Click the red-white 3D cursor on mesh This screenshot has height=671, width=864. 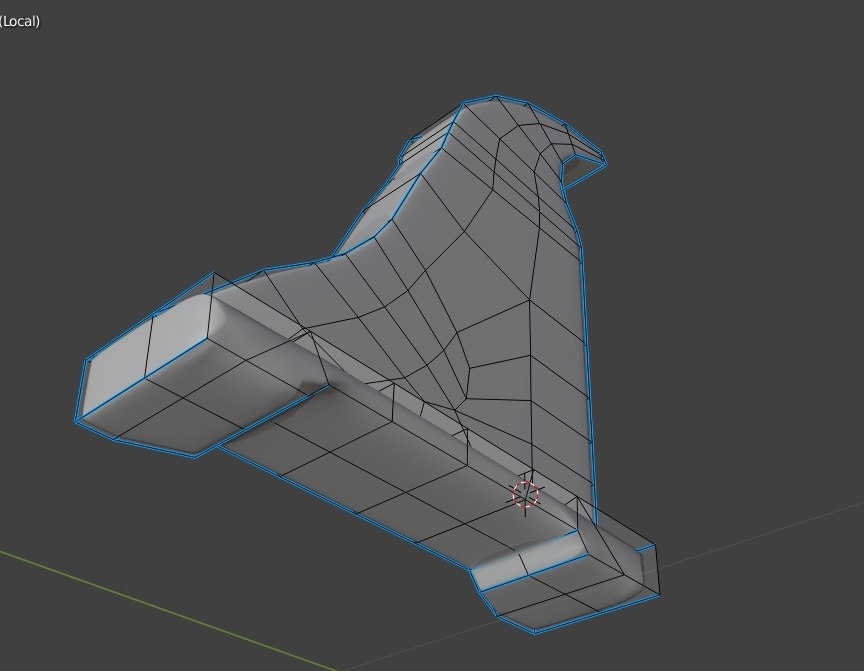coord(525,494)
